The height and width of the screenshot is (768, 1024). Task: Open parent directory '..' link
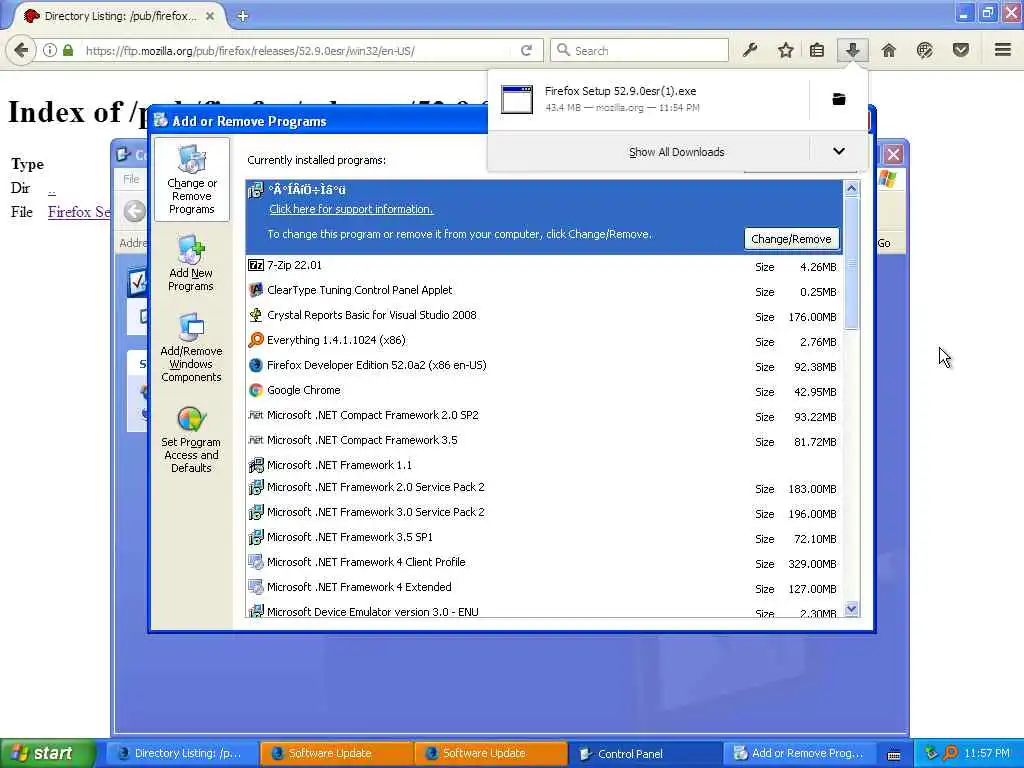coord(52,189)
